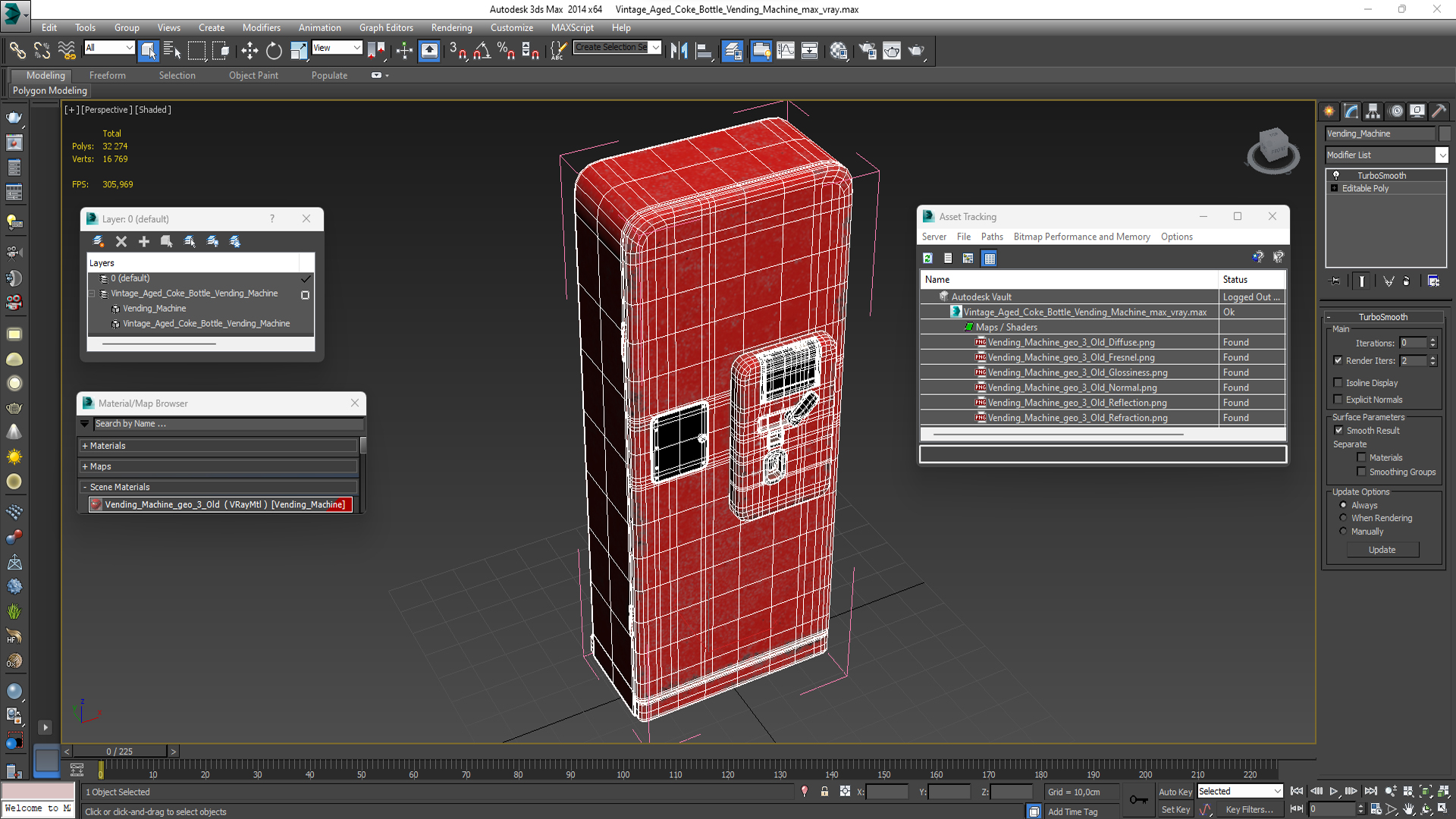Go to End of animation
Screen dimensions: 1456x819
(x=1370, y=791)
